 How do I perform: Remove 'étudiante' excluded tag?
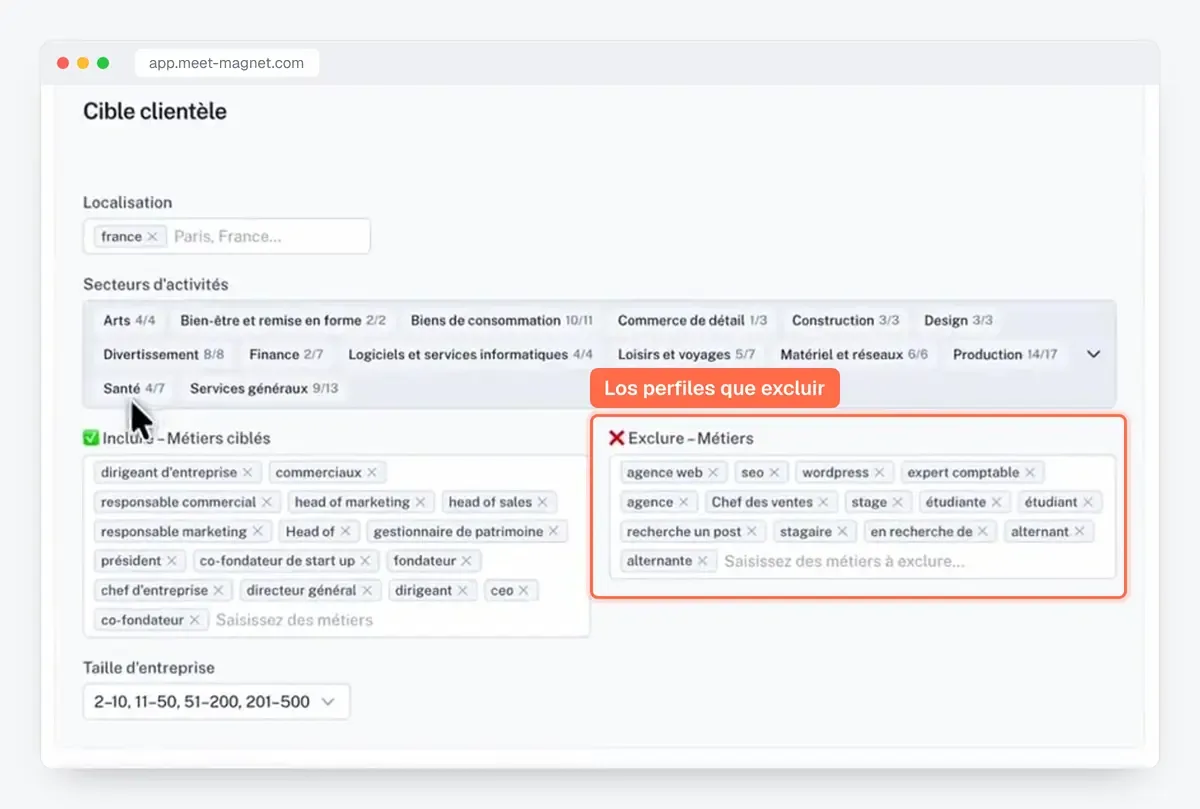click(996, 502)
